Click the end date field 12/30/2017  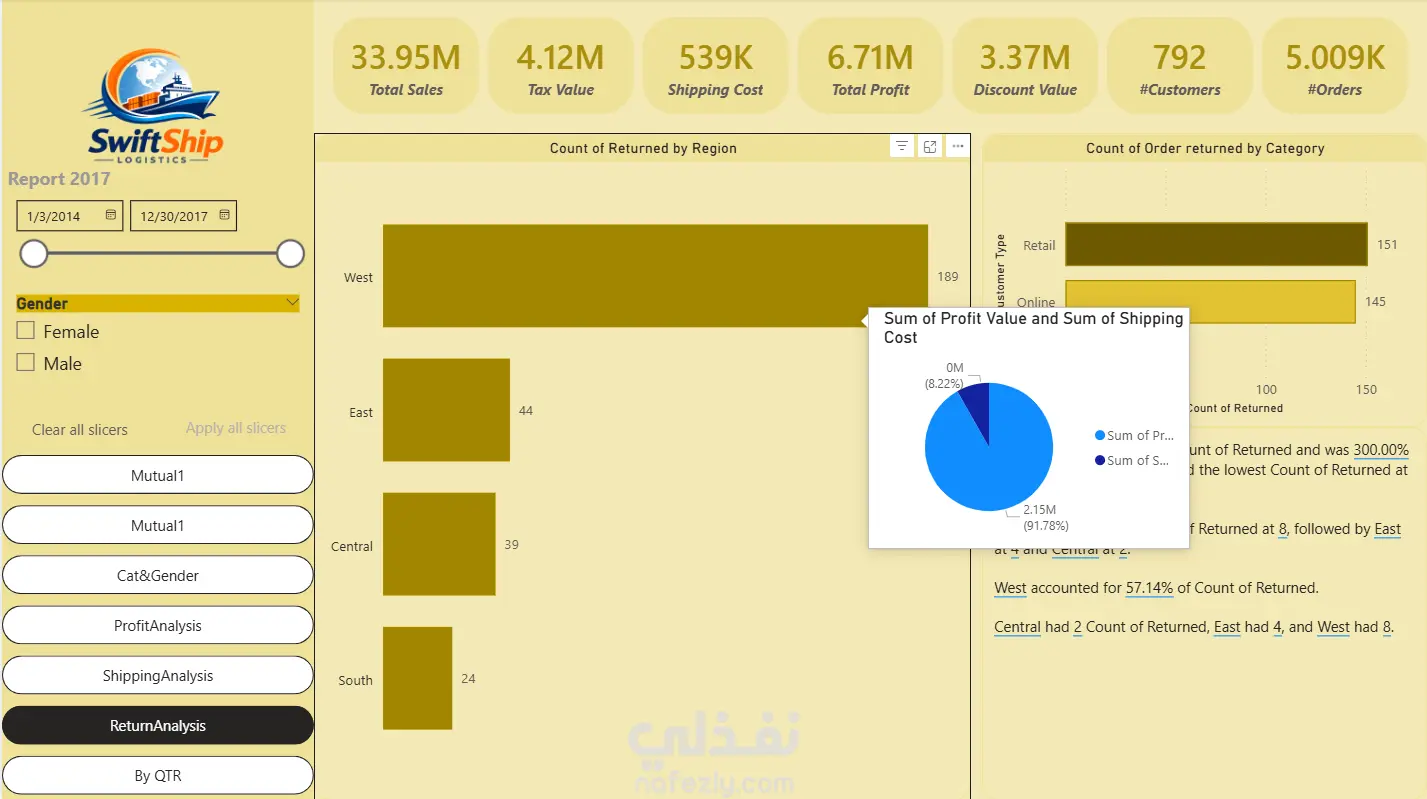point(183,216)
